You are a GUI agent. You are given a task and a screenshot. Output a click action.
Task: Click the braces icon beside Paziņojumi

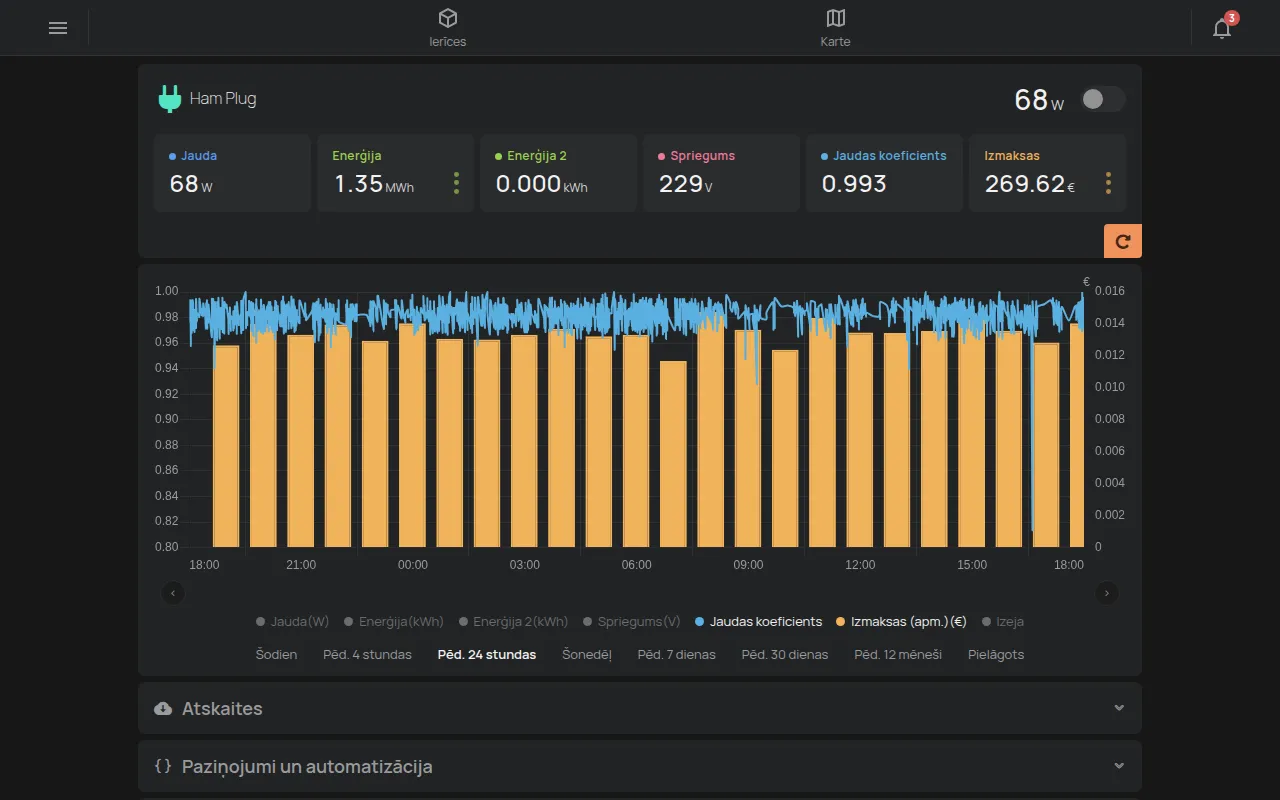pyautogui.click(x=163, y=767)
